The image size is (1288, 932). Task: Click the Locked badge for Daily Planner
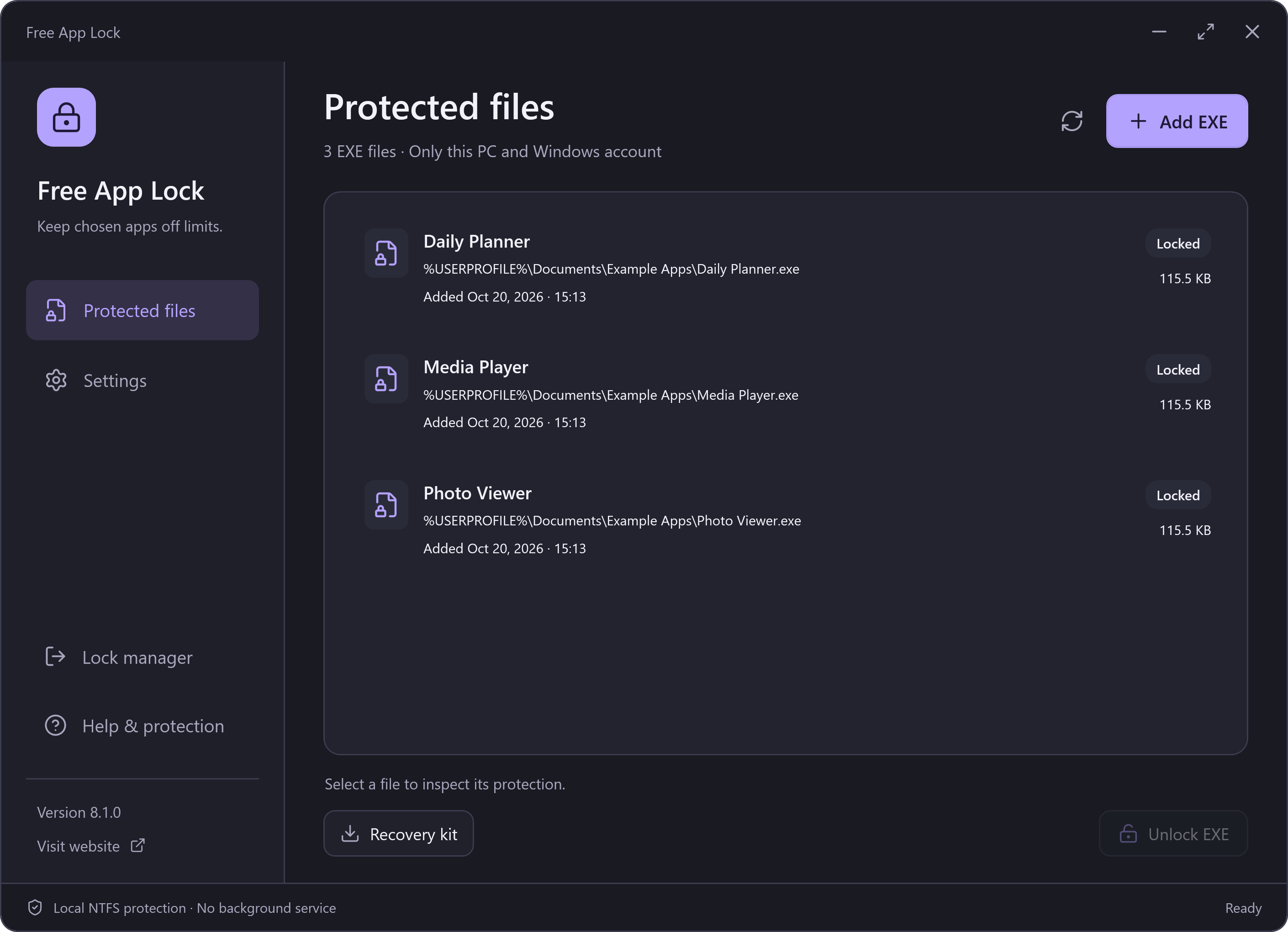[x=1178, y=244]
